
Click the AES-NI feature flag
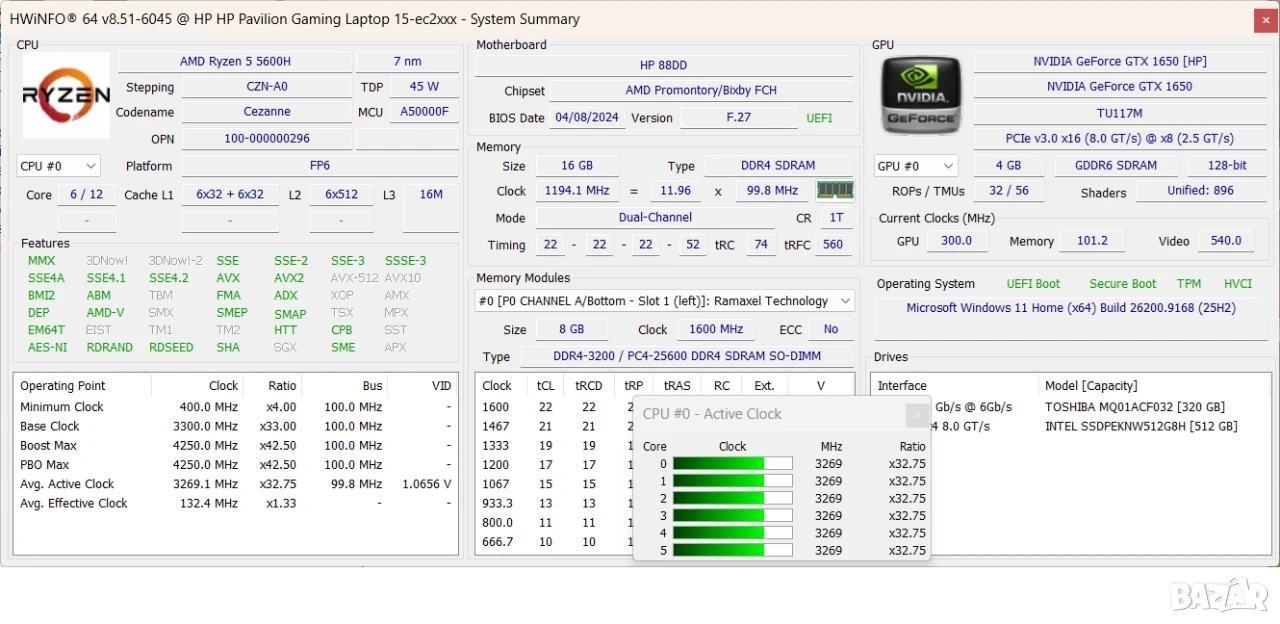click(x=47, y=347)
